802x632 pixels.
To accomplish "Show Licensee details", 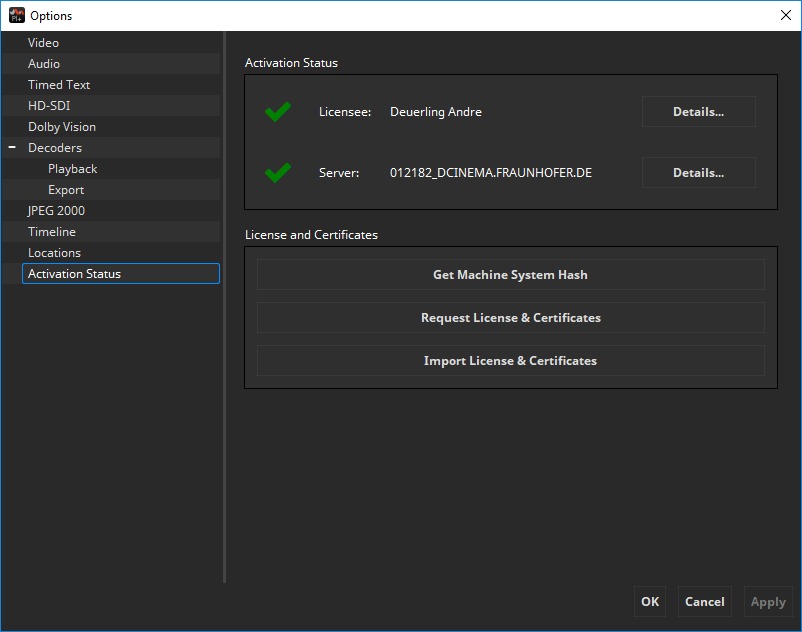I will click(x=698, y=112).
